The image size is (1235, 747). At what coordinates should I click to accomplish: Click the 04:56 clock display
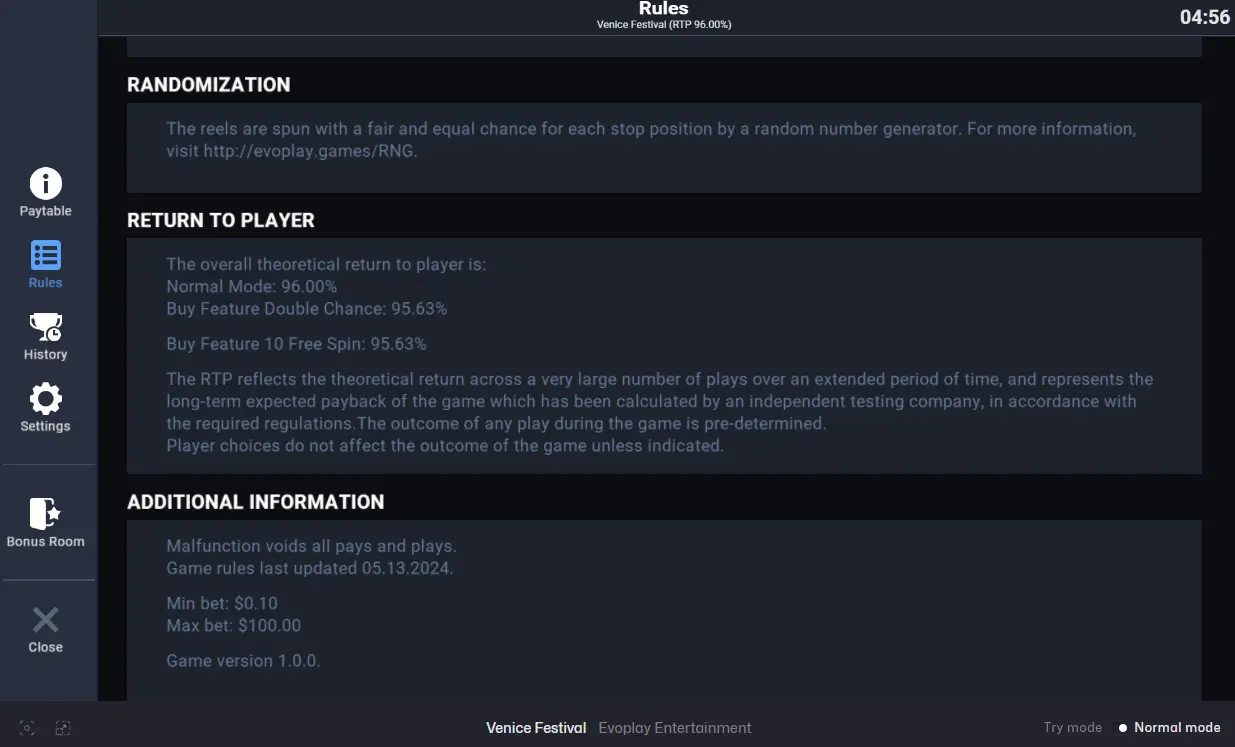(1205, 17)
